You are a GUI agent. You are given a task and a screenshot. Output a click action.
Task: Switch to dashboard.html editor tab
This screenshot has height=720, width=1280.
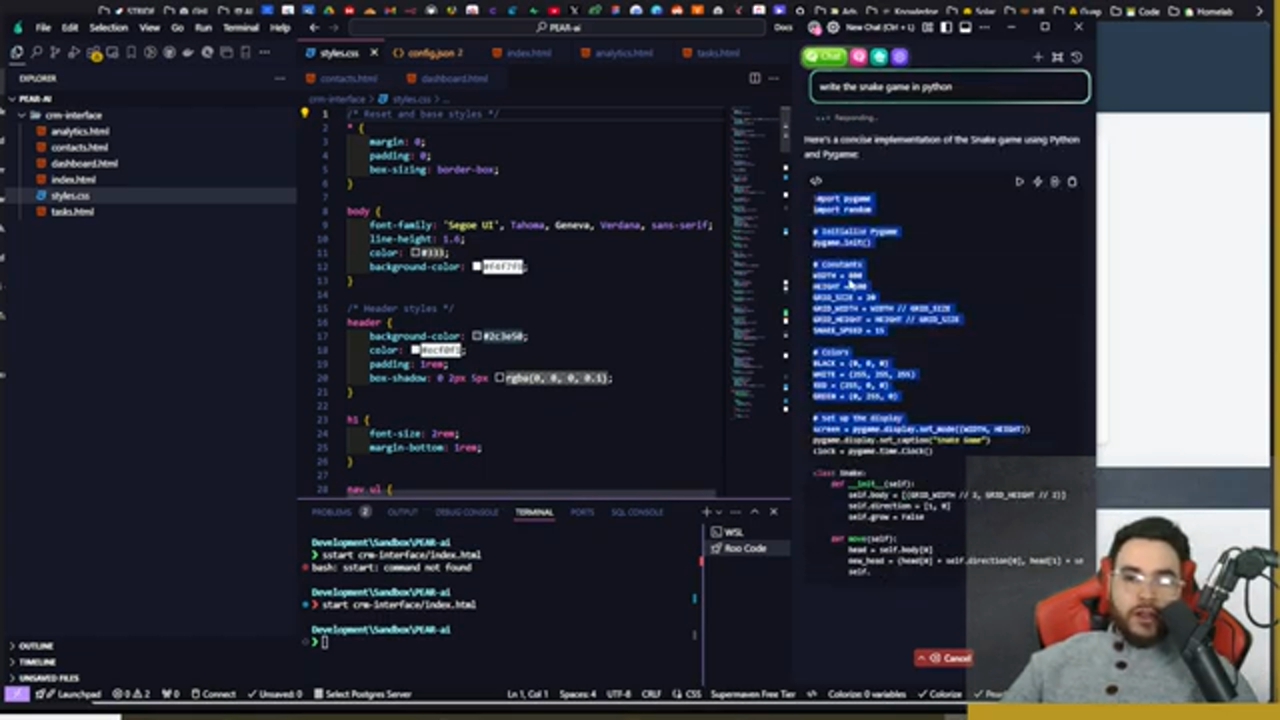coord(453,79)
